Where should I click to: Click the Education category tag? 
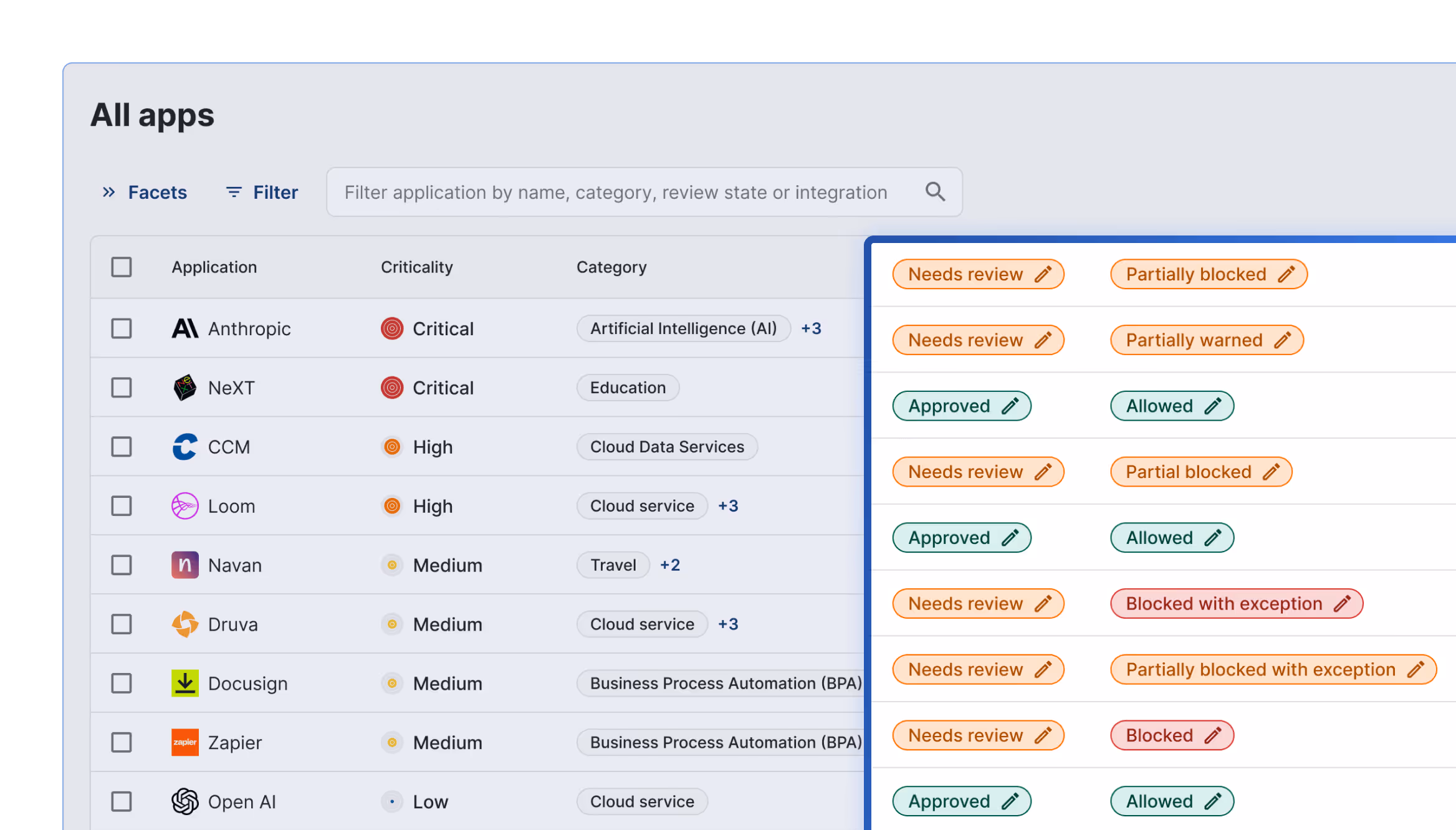click(628, 388)
